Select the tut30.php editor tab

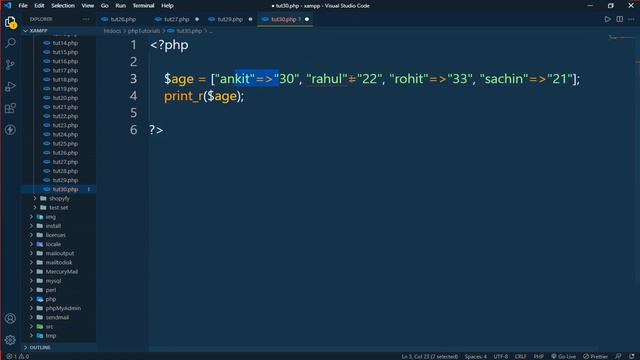coord(284,19)
